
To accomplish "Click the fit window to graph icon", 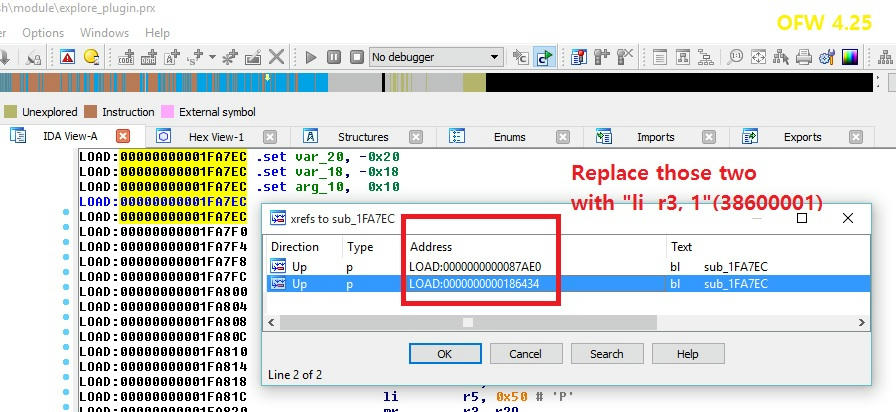I will point(758,57).
